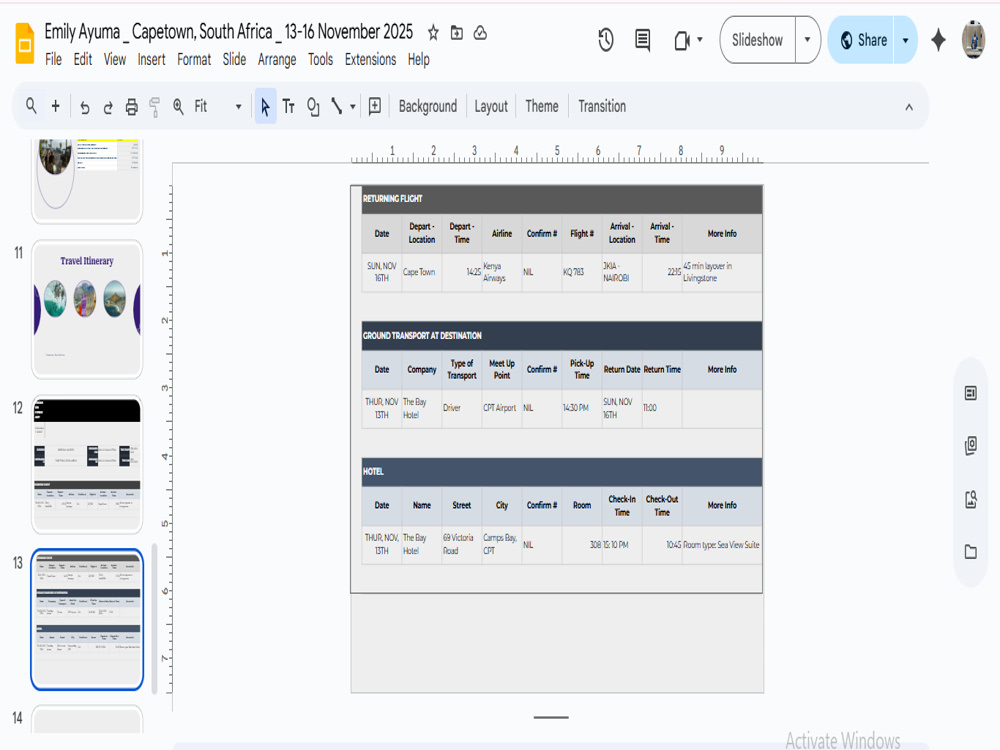Click the search menus magnifier icon
The width and height of the screenshot is (1000, 750).
coord(31,106)
